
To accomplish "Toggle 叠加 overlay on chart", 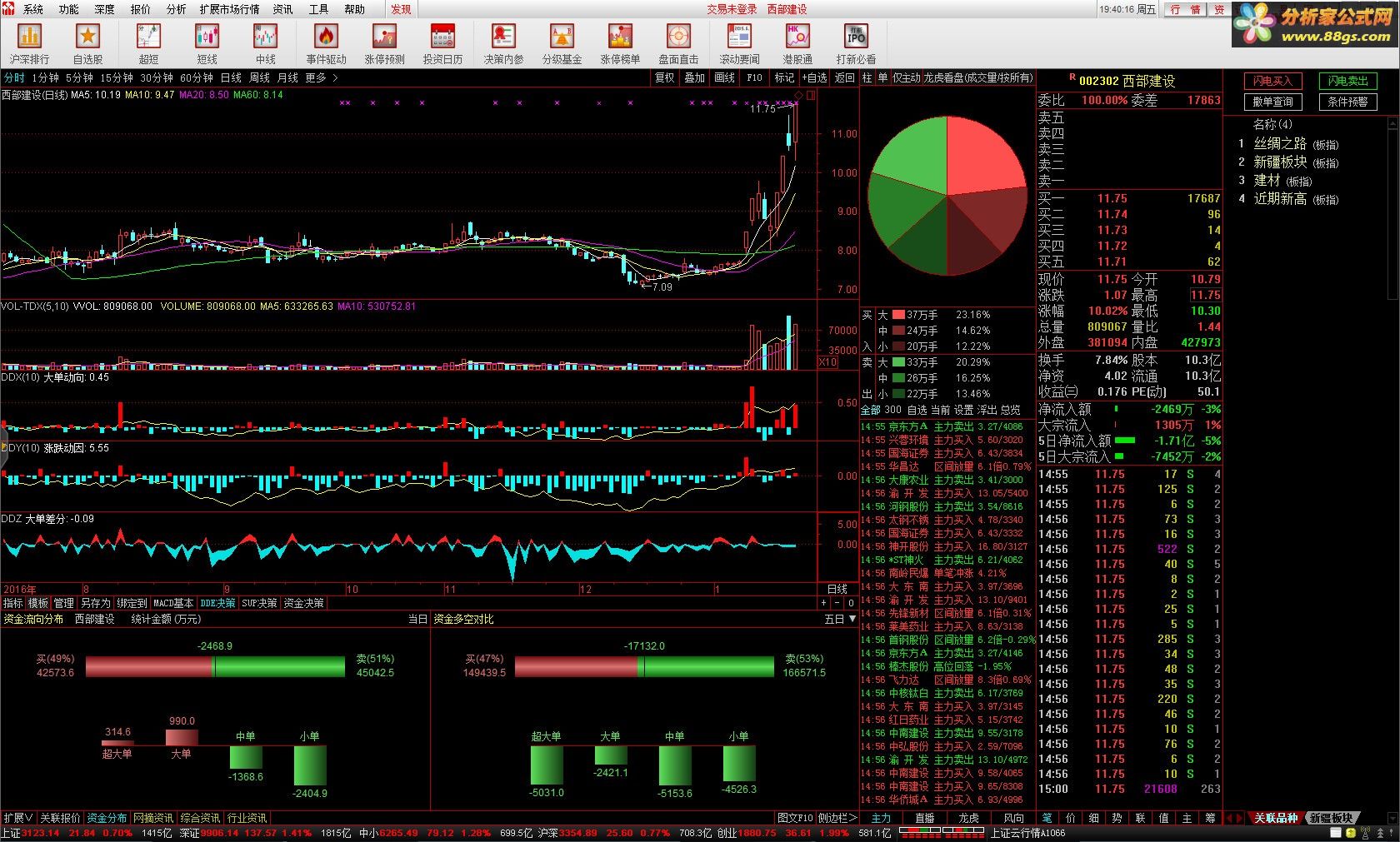I will (x=694, y=77).
